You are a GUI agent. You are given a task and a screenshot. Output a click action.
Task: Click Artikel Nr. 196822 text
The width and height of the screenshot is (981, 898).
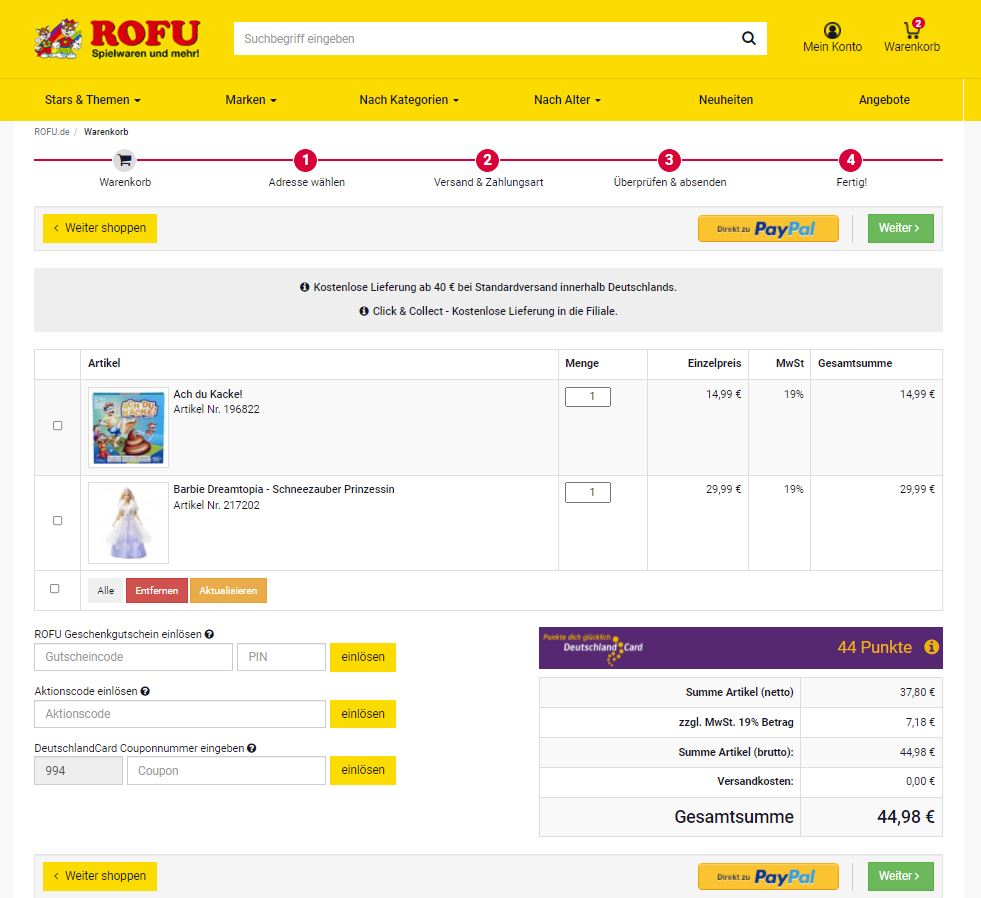tap(216, 409)
